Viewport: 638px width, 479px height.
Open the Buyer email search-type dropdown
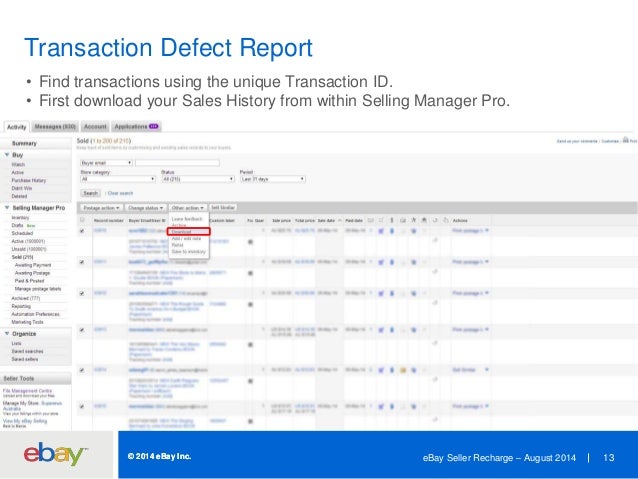(106, 163)
